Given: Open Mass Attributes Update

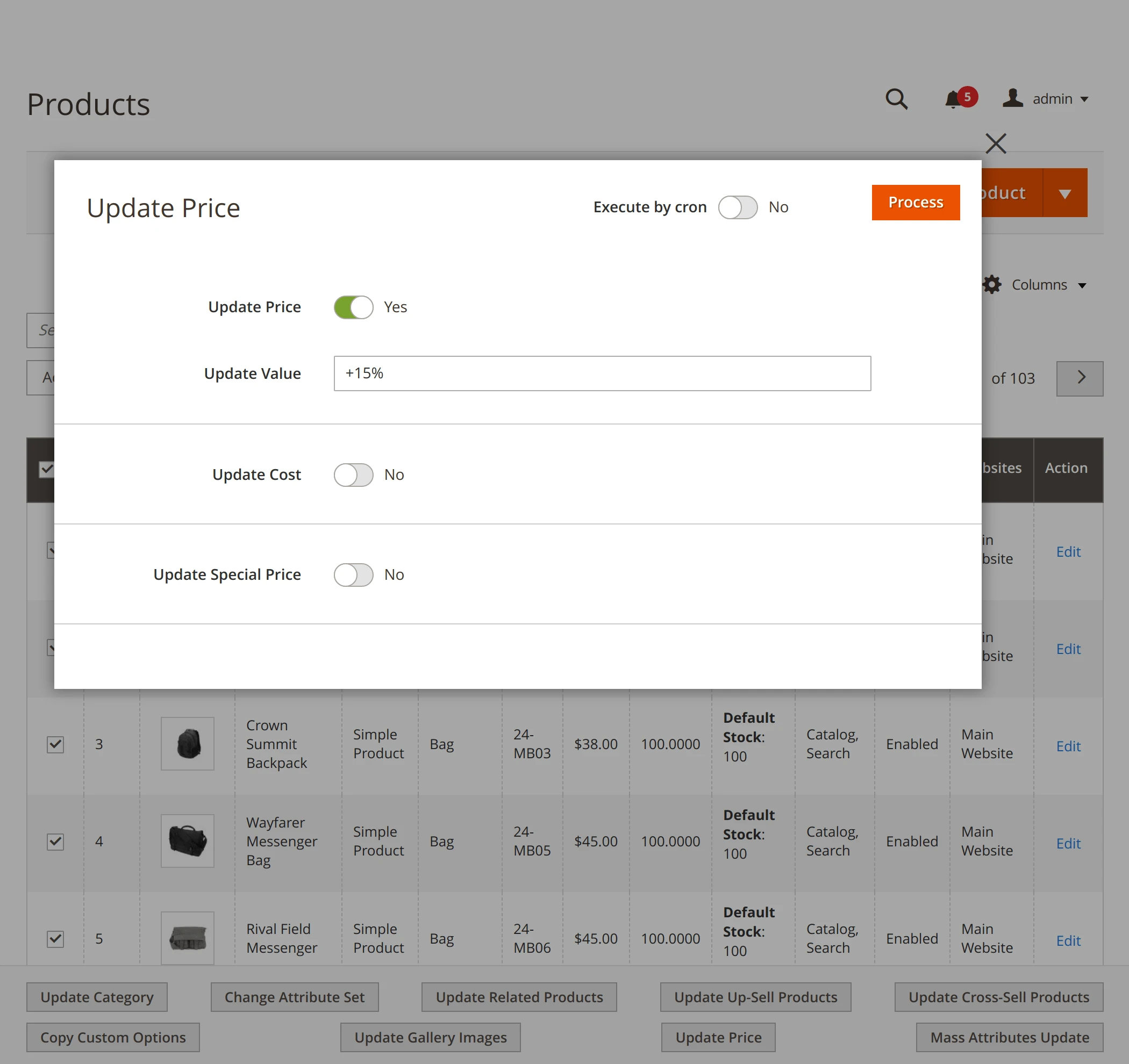Looking at the screenshot, I should tap(1009, 1037).
